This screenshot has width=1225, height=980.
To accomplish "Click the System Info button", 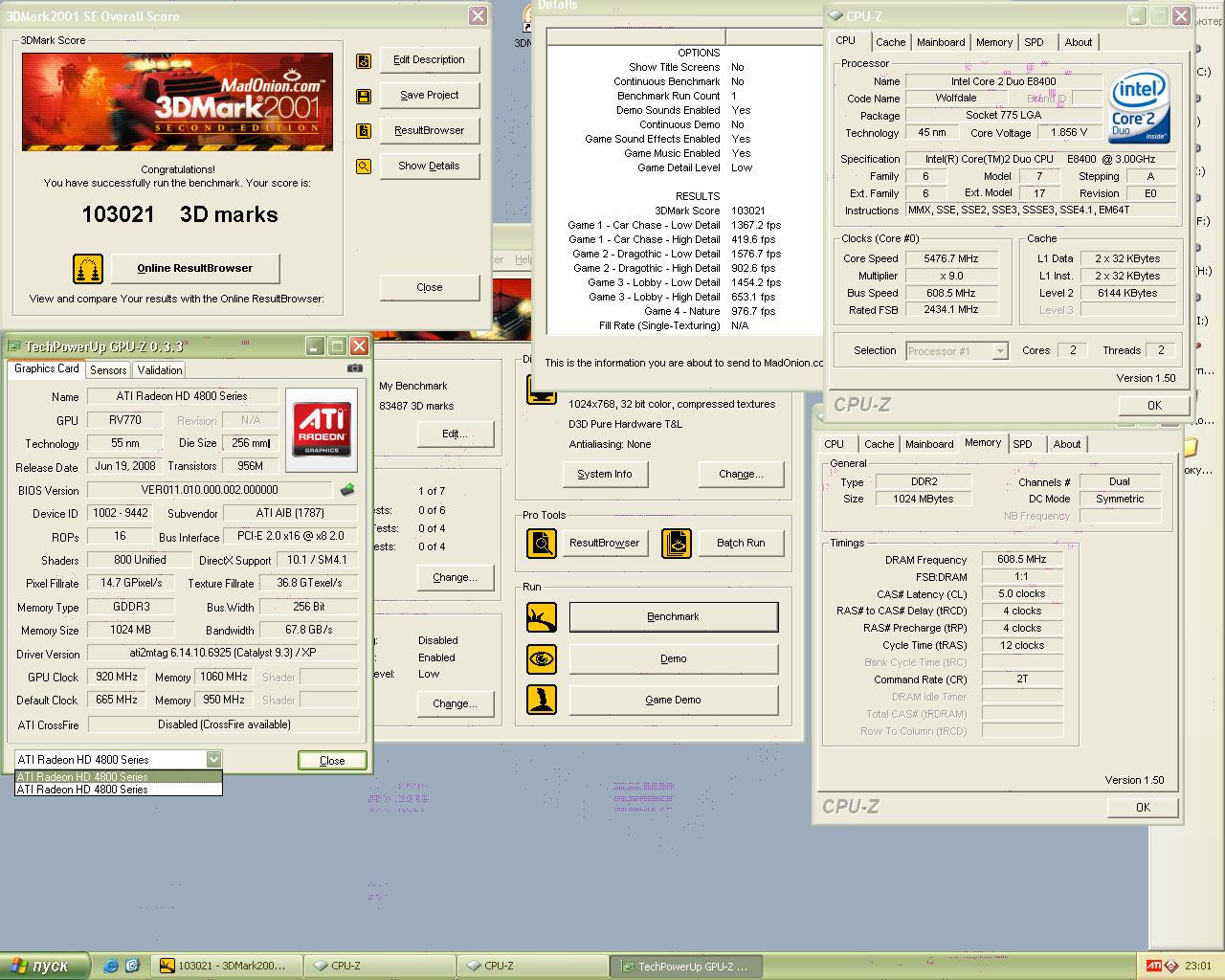I will [x=605, y=474].
